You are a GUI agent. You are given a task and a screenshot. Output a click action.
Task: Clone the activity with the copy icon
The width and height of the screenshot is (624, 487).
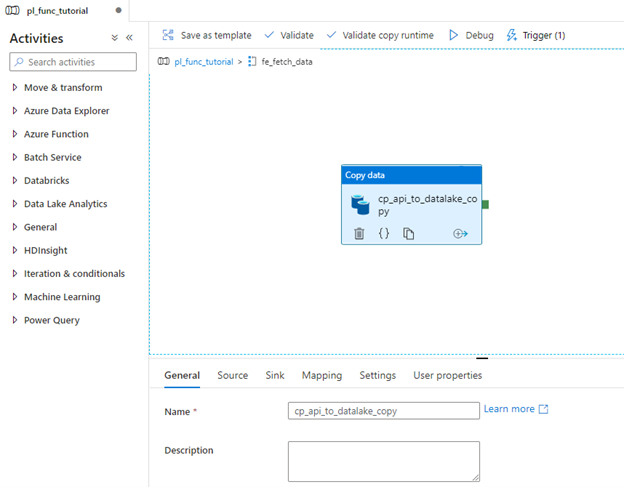pyautogui.click(x=408, y=233)
